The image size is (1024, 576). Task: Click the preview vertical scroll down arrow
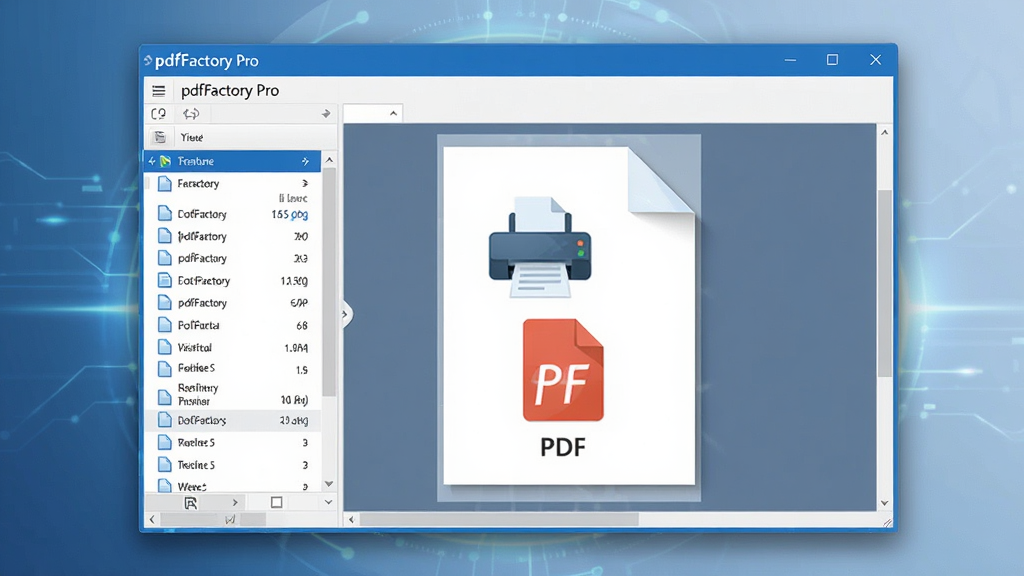885,503
